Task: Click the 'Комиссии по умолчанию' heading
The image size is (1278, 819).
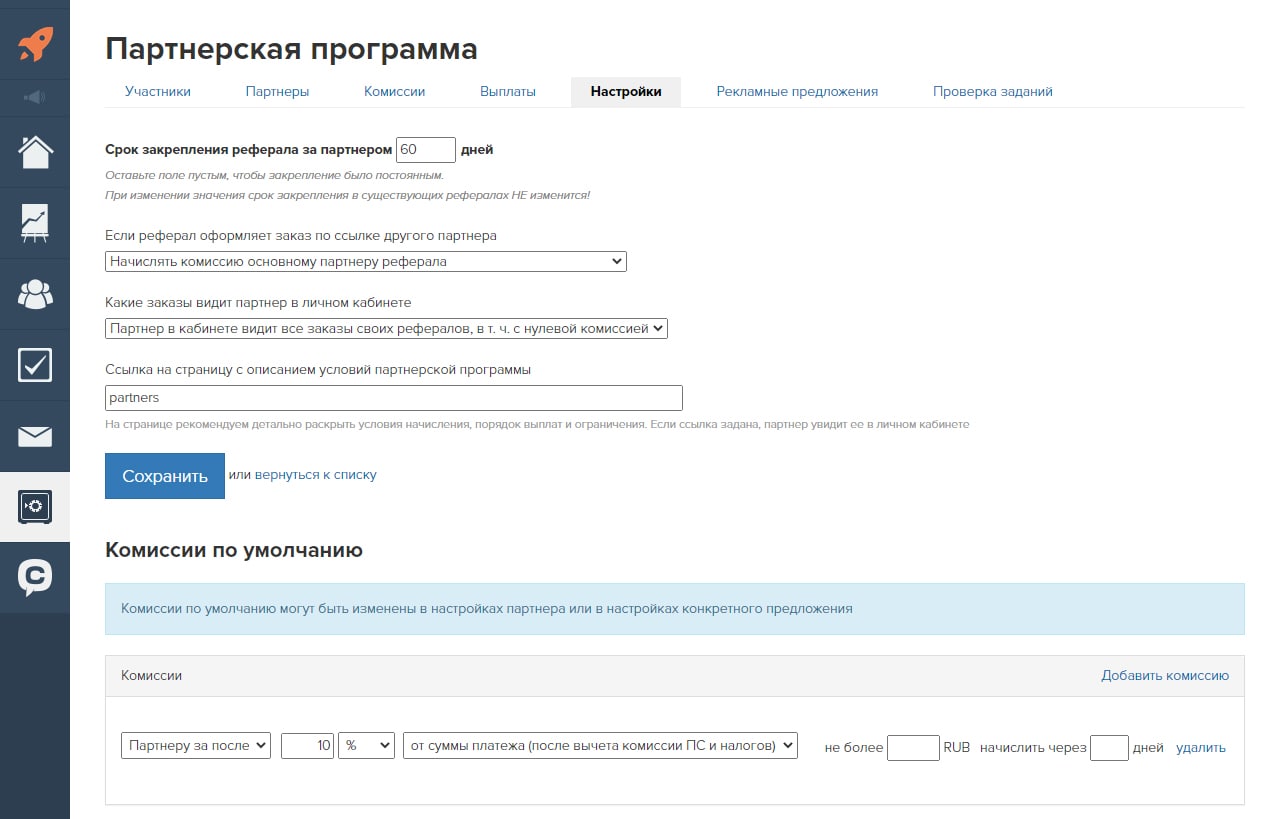Action: [x=234, y=550]
